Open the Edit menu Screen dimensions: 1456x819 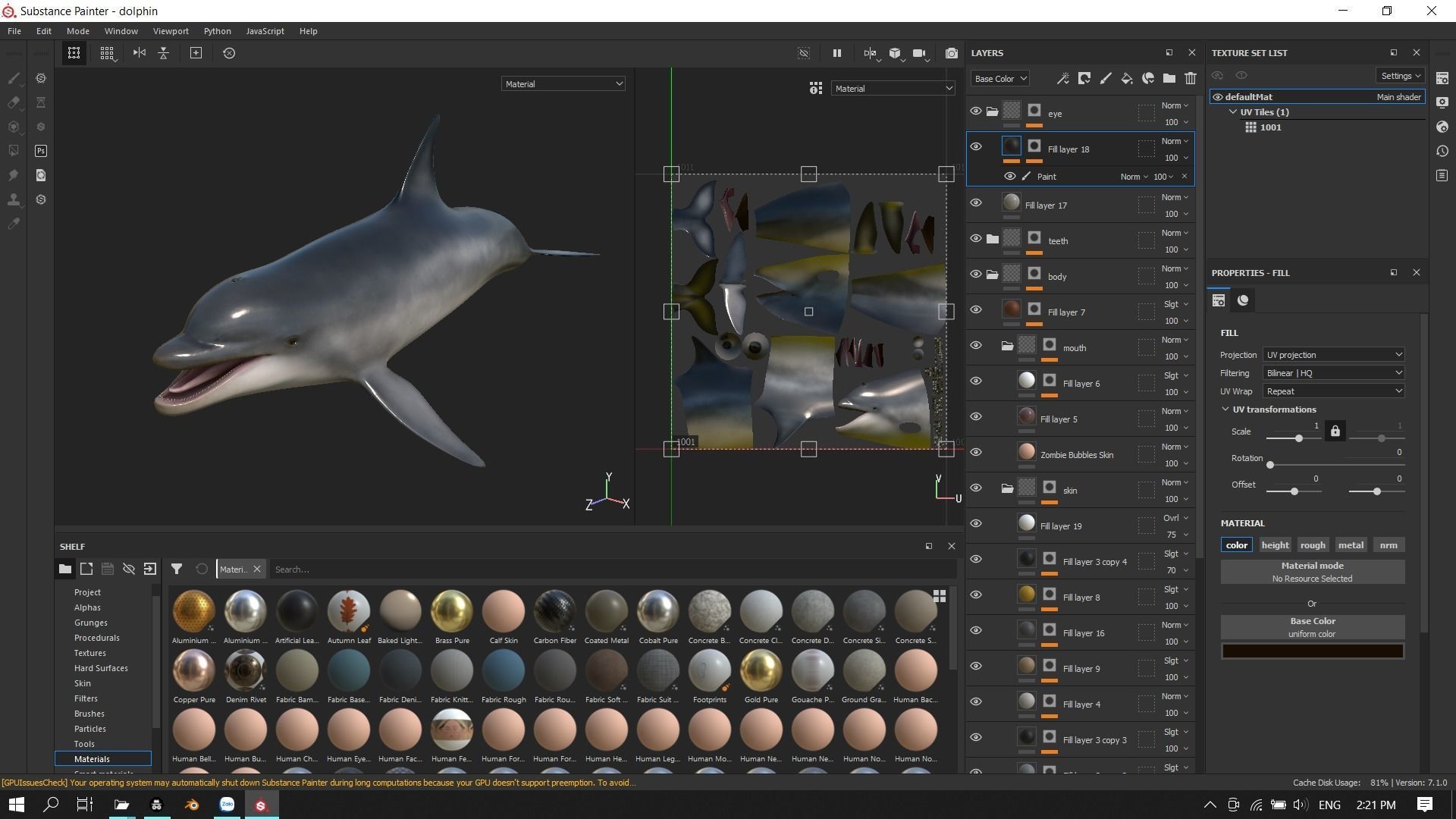coord(44,31)
